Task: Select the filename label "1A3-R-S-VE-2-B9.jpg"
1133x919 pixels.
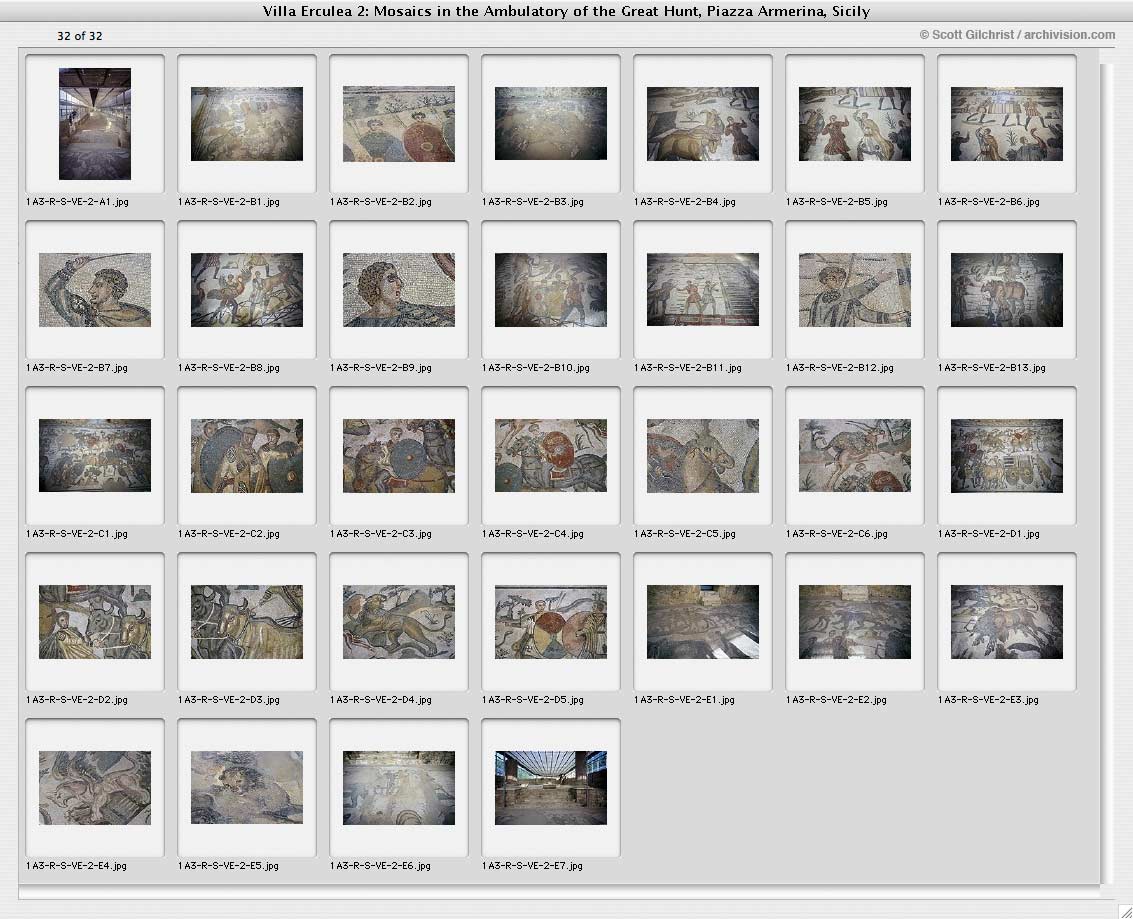Action: pos(381,368)
